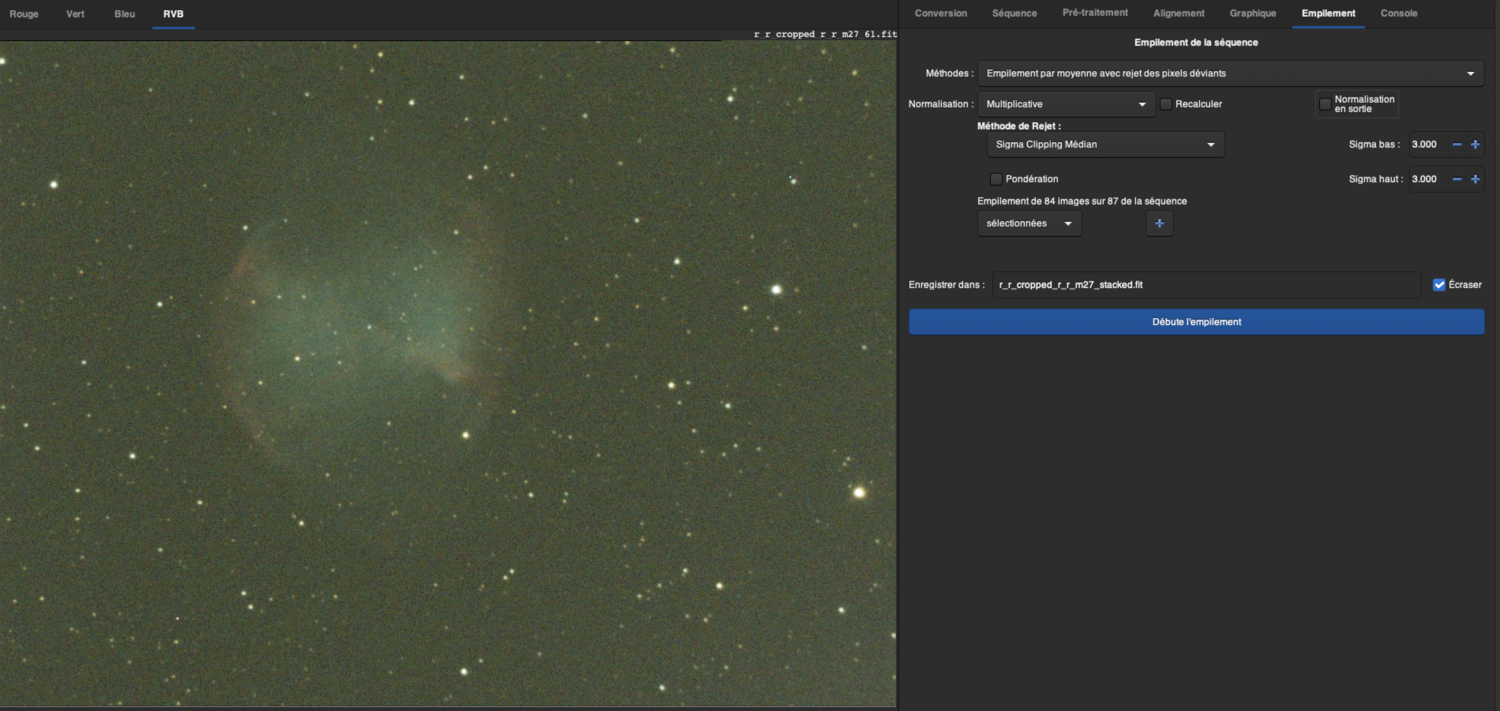The width and height of the screenshot is (1500, 711).
Task: Expand the Normalisation Multiplicative dropdown
Action: point(1066,104)
